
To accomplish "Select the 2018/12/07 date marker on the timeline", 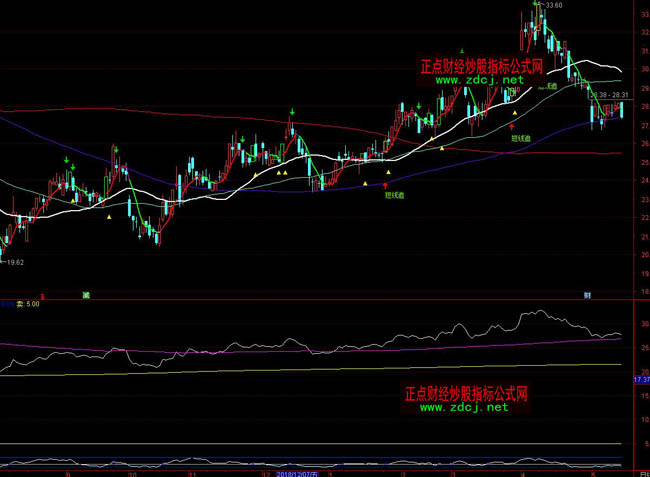I will [x=297, y=472].
